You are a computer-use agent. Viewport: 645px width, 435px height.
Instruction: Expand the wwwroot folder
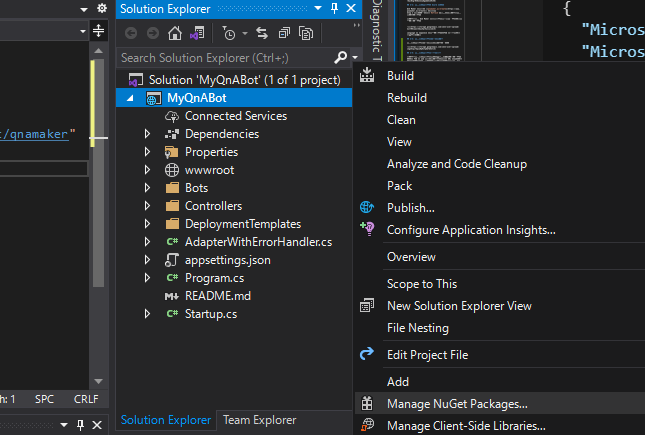pos(147,170)
